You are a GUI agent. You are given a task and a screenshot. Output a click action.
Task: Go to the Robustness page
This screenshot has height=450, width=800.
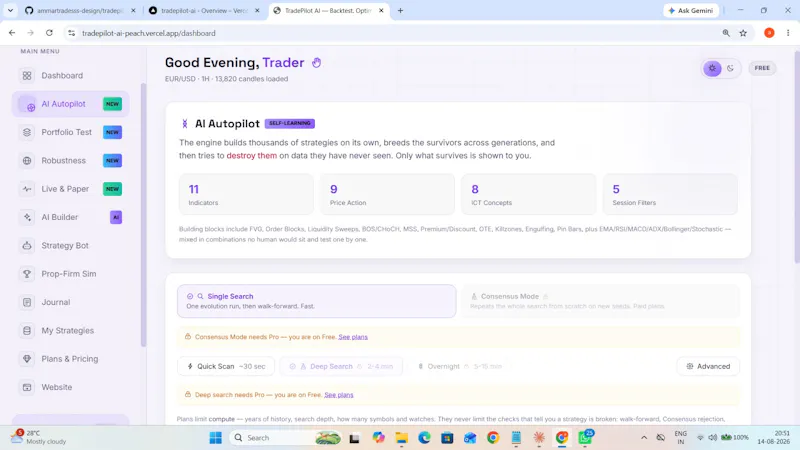click(x=70, y=161)
